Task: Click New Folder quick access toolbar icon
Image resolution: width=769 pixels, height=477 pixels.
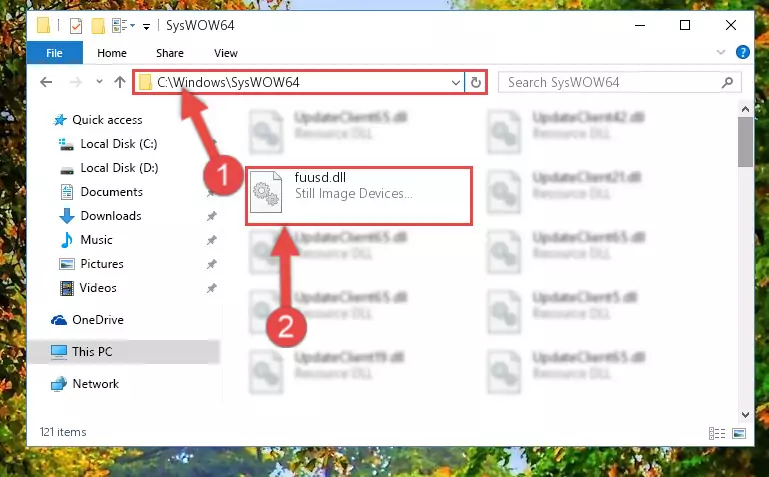Action: pos(98,25)
